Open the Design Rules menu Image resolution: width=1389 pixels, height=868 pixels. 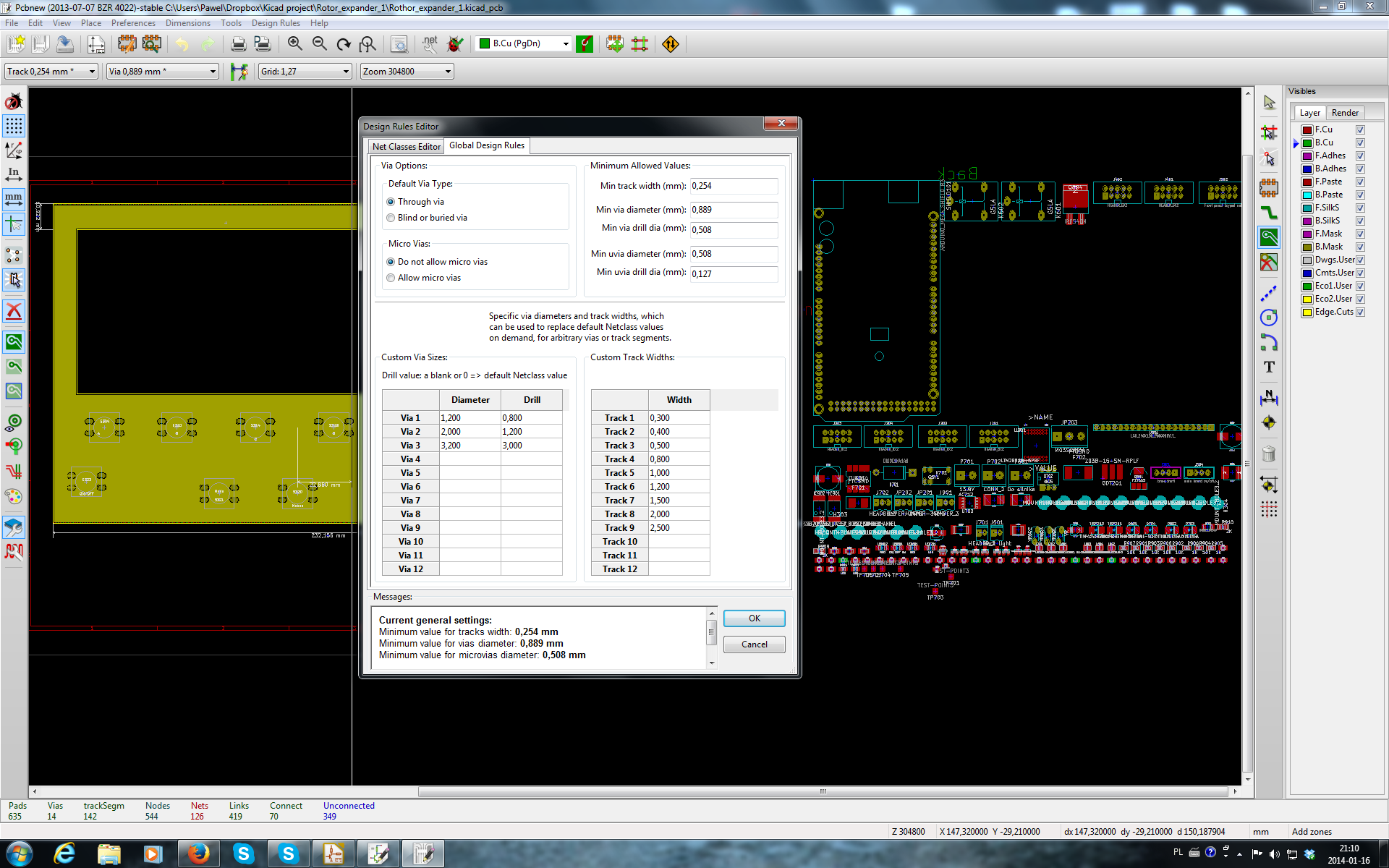[275, 23]
